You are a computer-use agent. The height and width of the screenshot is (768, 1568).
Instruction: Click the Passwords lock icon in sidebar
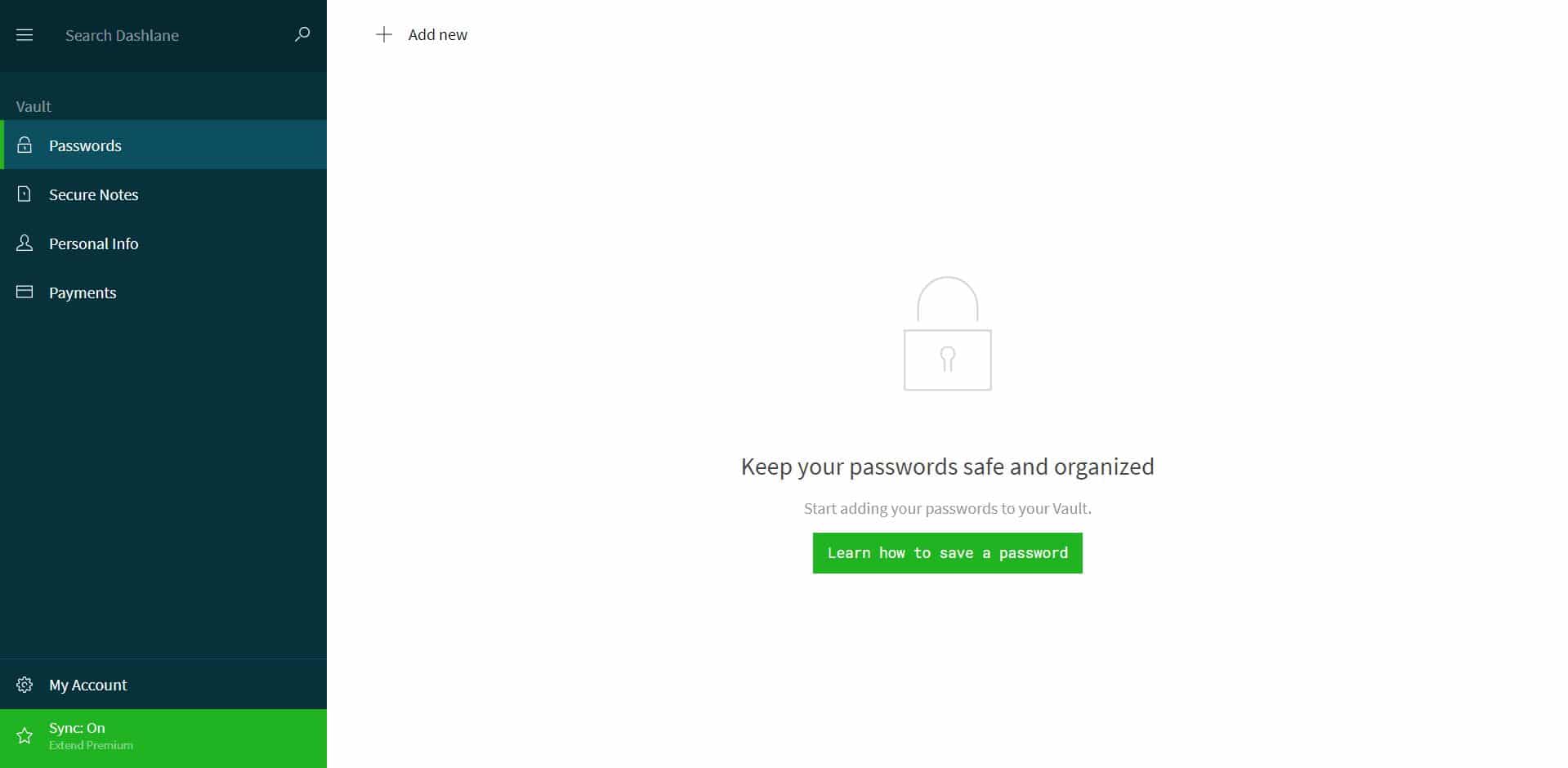25,145
